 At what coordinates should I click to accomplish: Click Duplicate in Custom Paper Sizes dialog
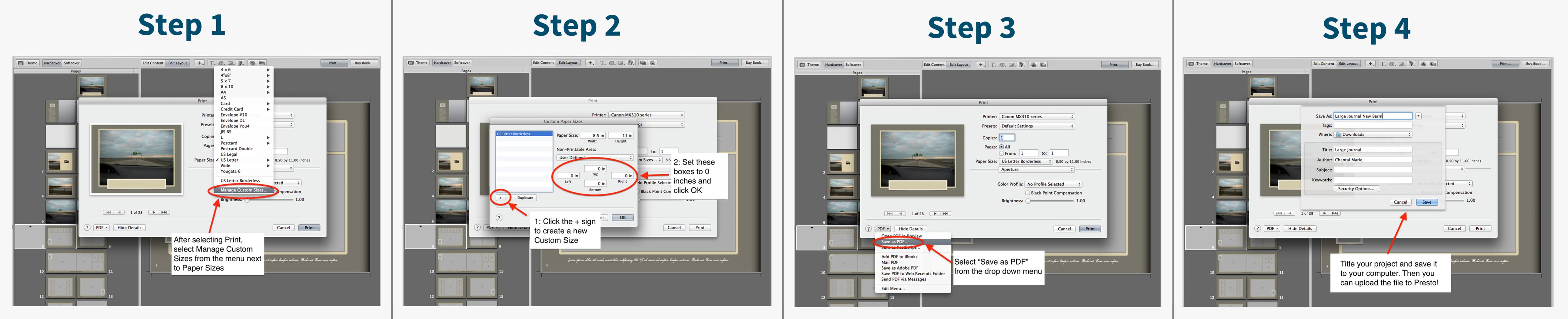point(525,197)
